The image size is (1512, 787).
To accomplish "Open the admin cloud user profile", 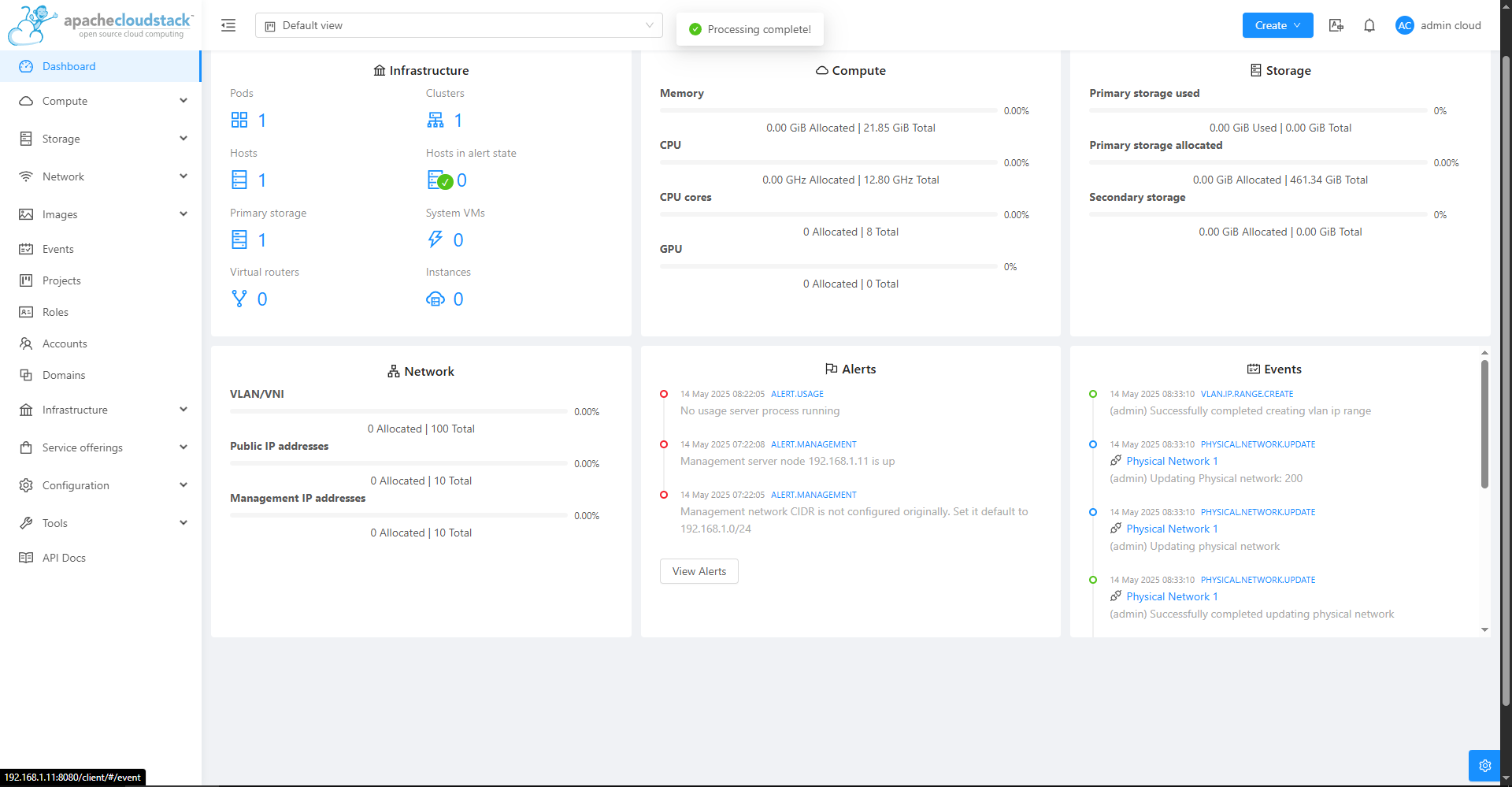I will point(1438,25).
